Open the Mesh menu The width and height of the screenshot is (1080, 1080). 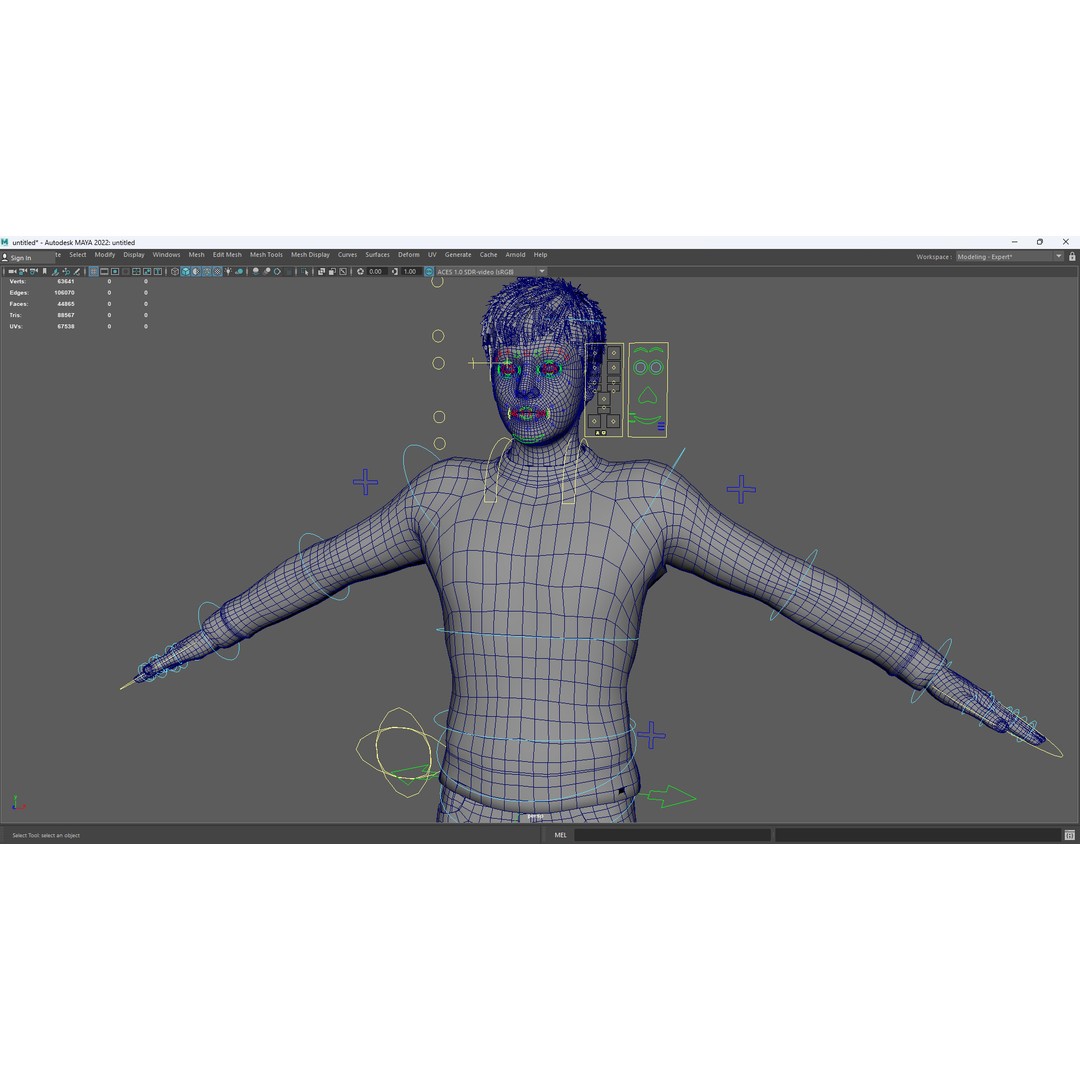click(x=196, y=255)
